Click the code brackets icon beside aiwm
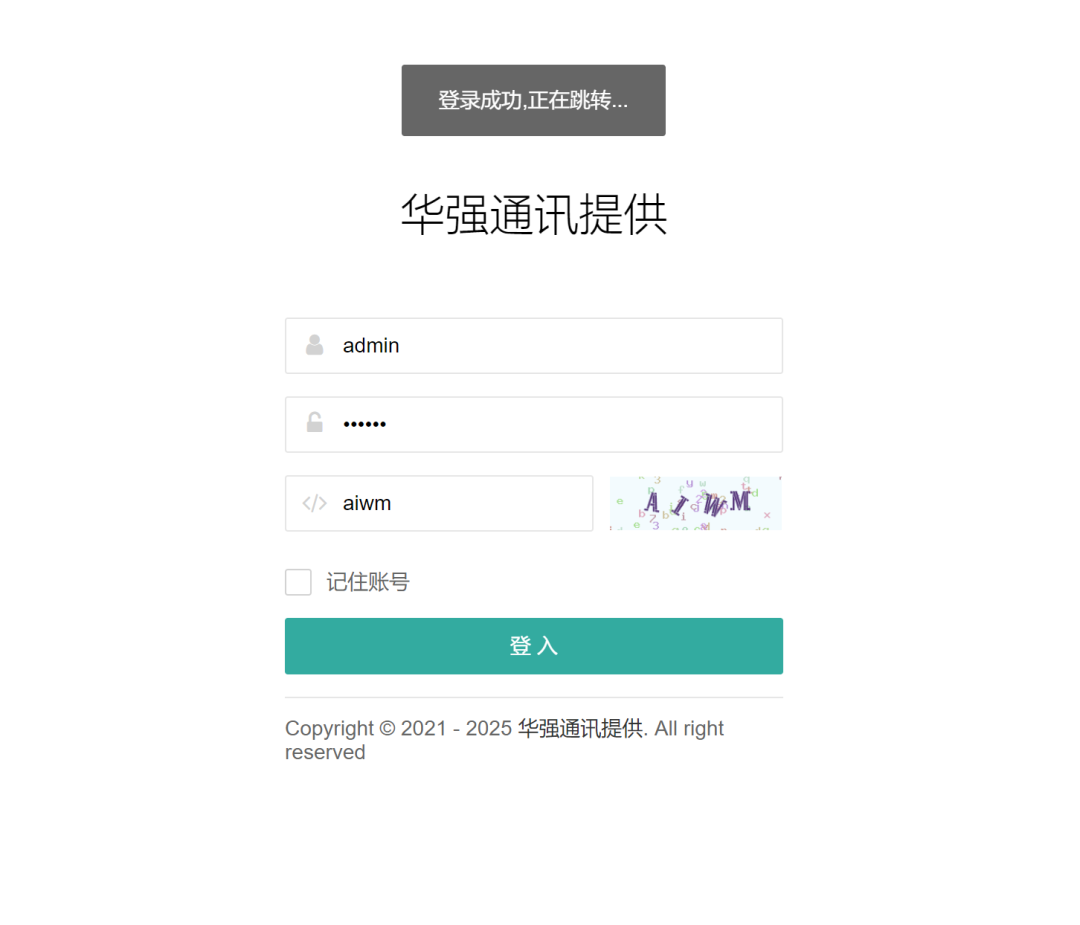Image resolution: width=1080 pixels, height=925 pixels. 315,503
